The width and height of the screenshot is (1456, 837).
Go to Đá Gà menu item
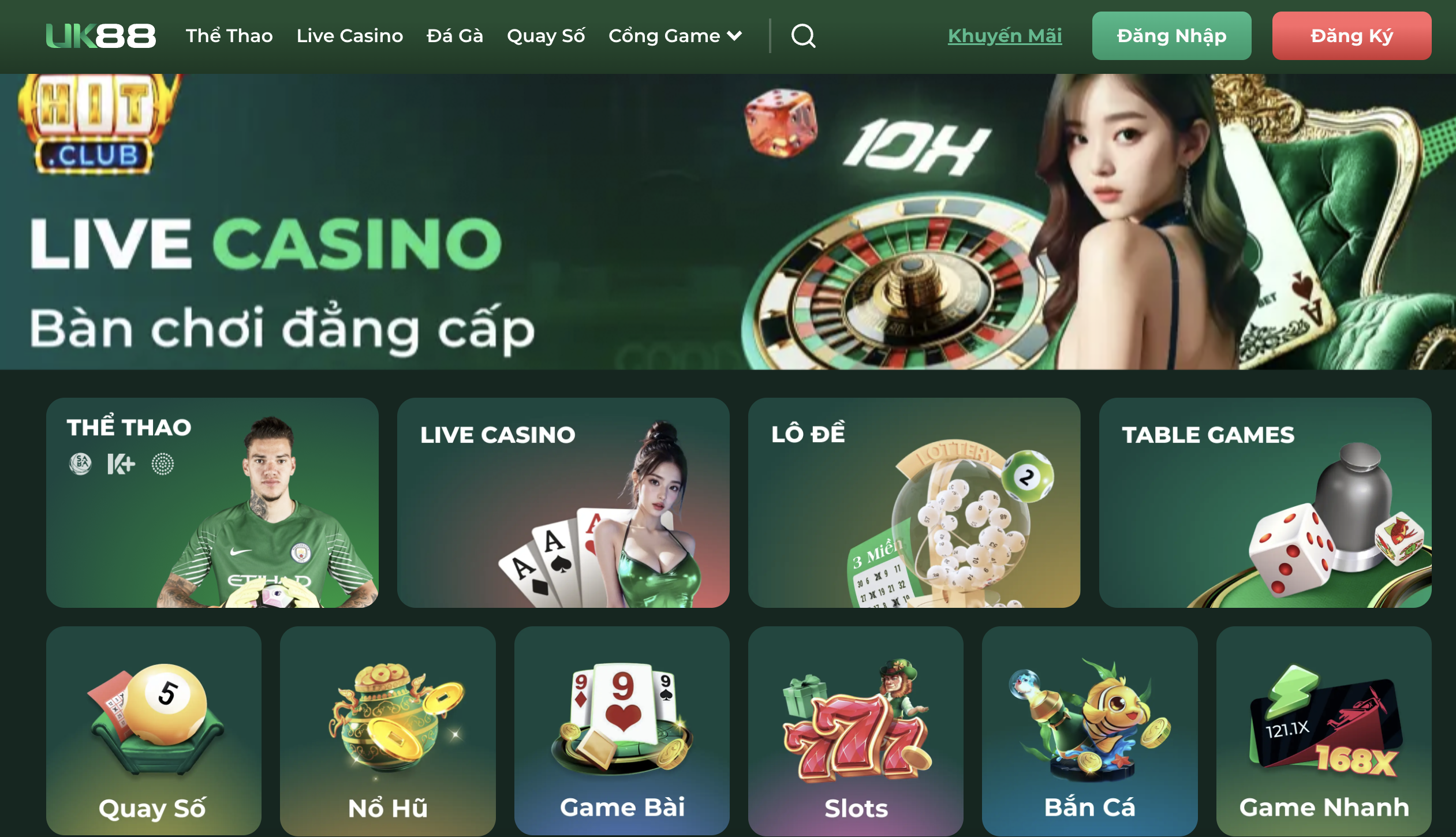pyautogui.click(x=455, y=36)
